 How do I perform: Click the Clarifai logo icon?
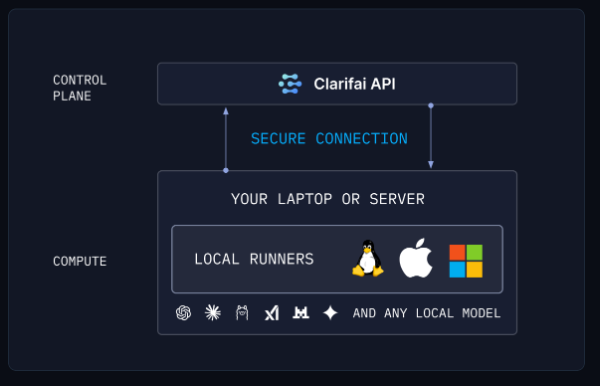[290, 84]
